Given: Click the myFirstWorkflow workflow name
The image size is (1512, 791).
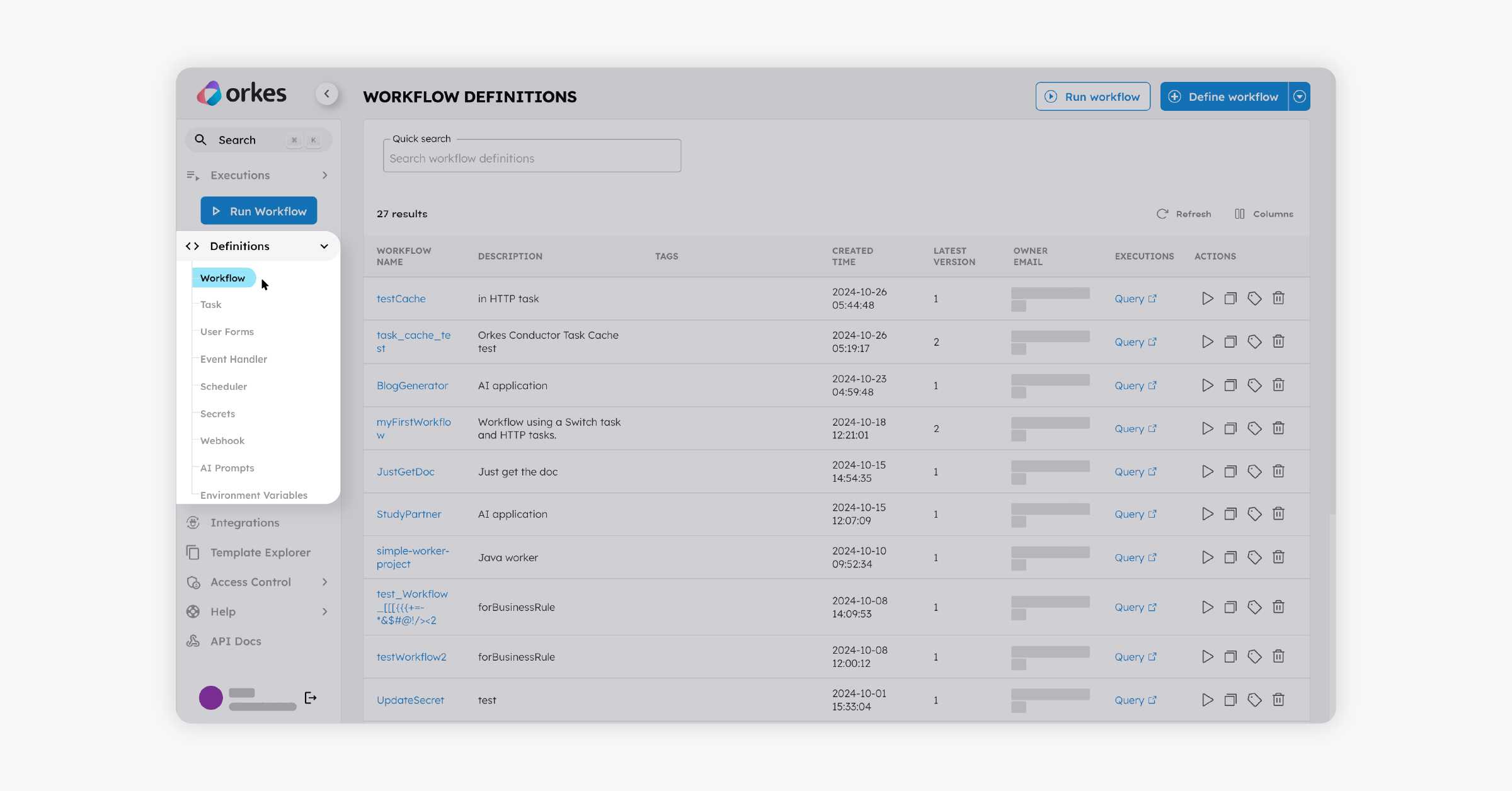Looking at the screenshot, I should tap(414, 428).
